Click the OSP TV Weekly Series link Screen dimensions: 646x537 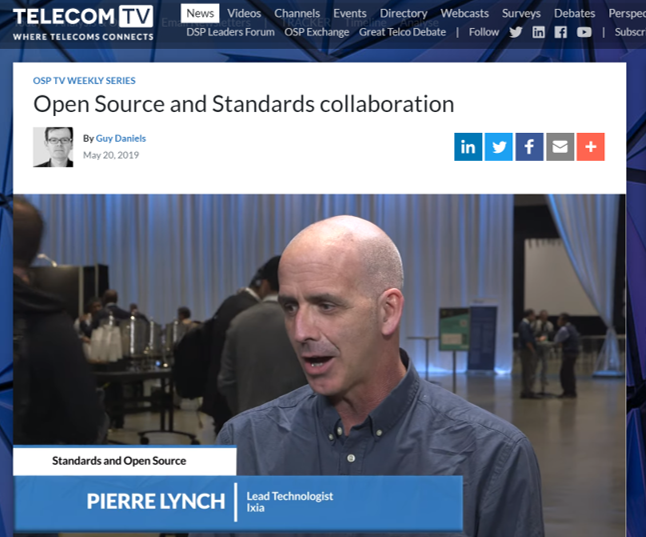coord(84,81)
